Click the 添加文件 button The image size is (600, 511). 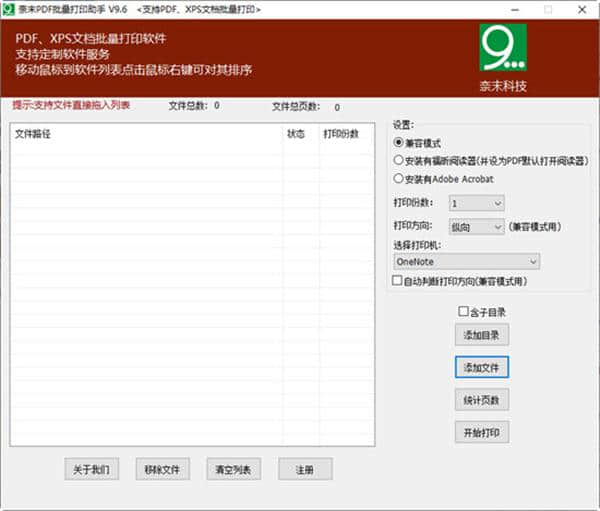click(482, 367)
